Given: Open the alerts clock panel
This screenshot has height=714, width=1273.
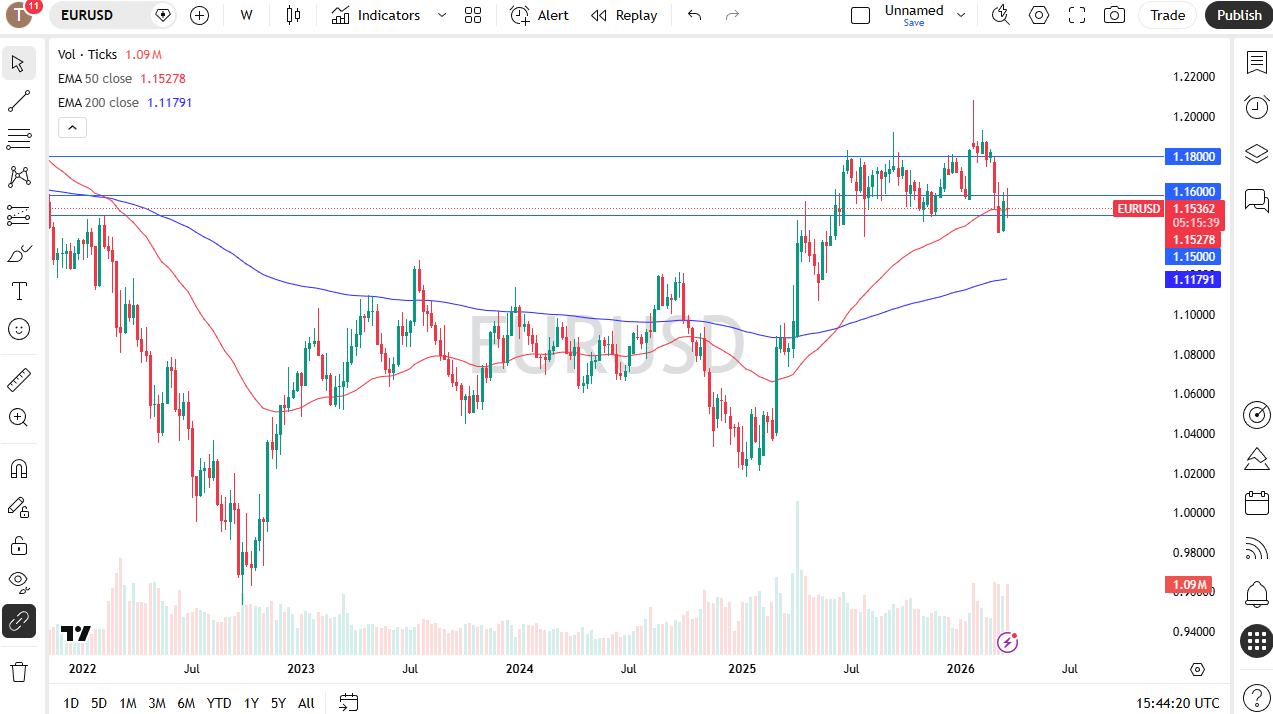Looking at the screenshot, I should click(x=1256, y=107).
